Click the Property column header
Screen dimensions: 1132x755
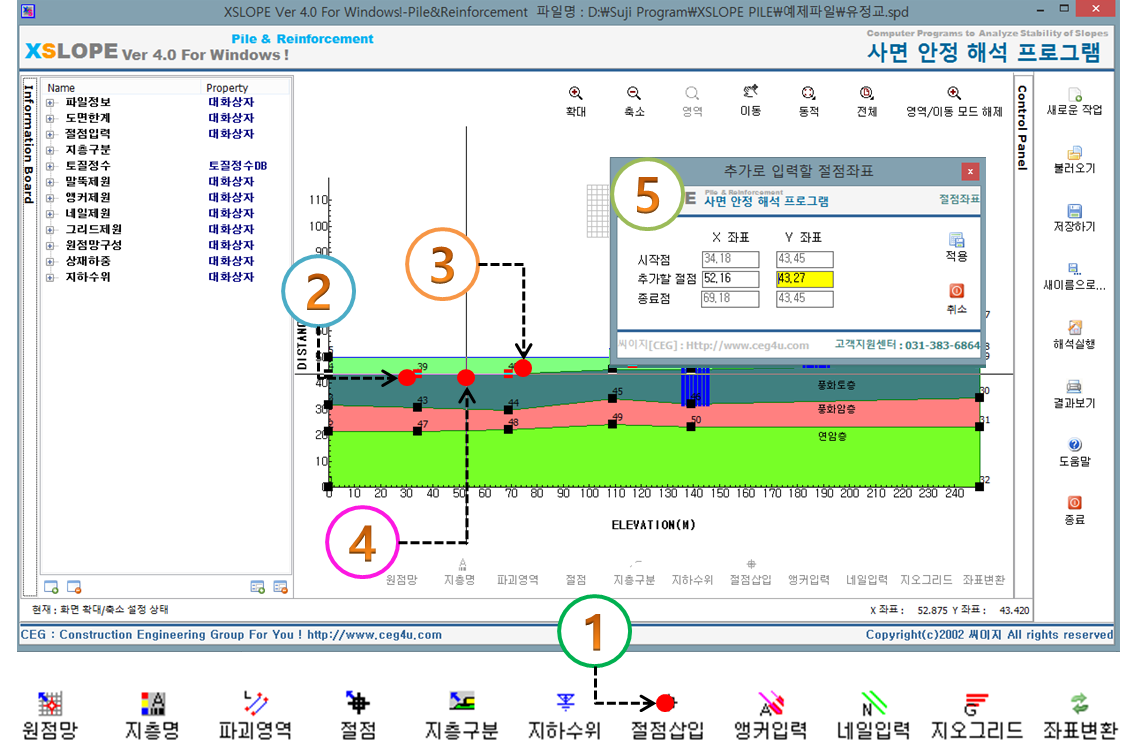(x=227, y=87)
